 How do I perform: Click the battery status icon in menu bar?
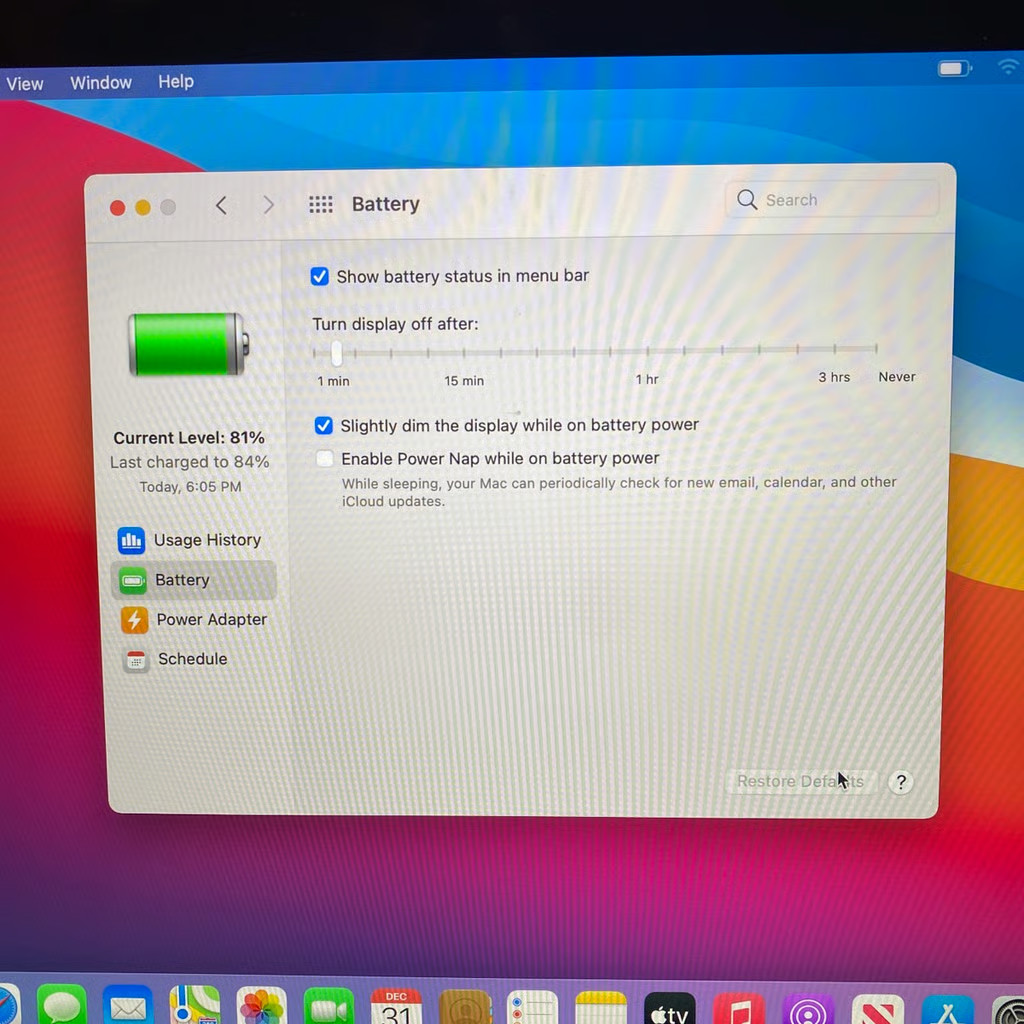click(954, 68)
